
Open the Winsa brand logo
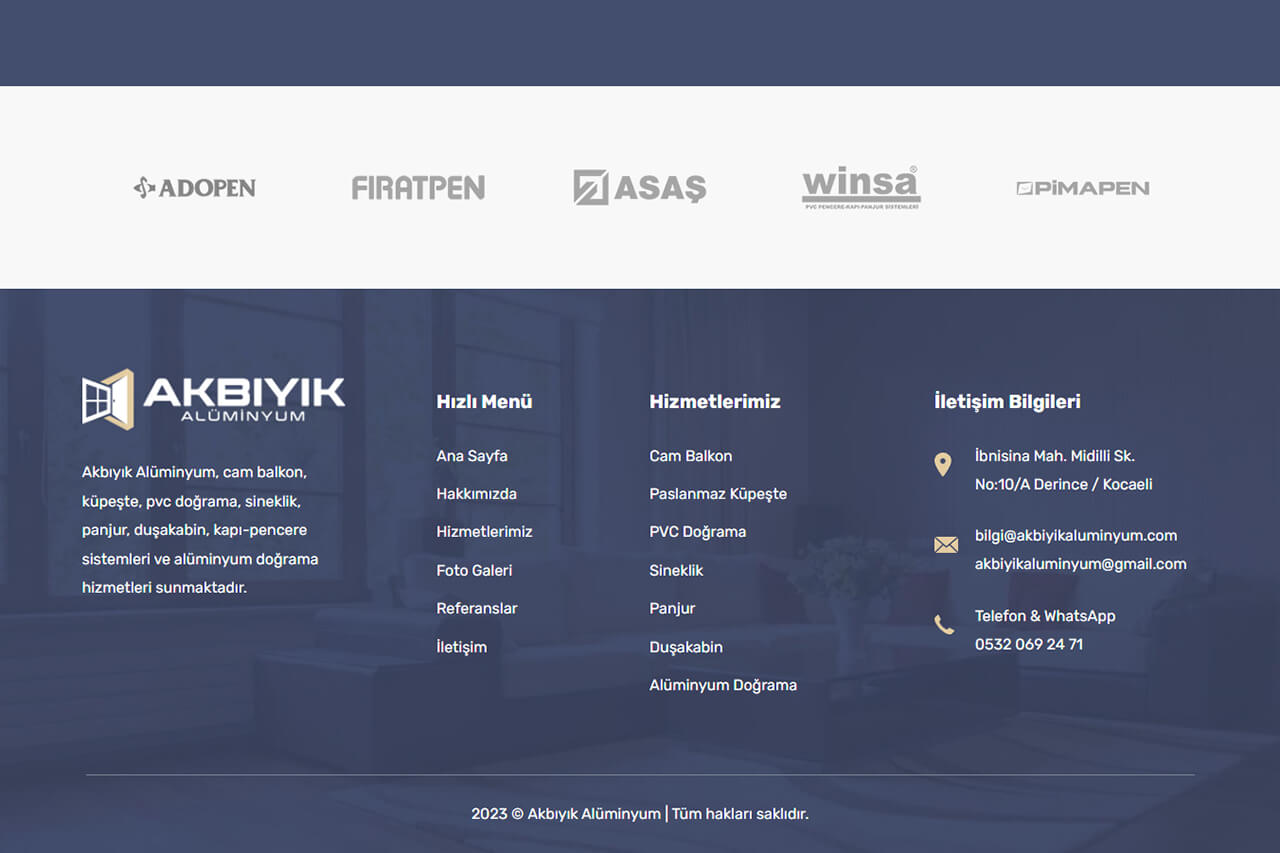861,187
